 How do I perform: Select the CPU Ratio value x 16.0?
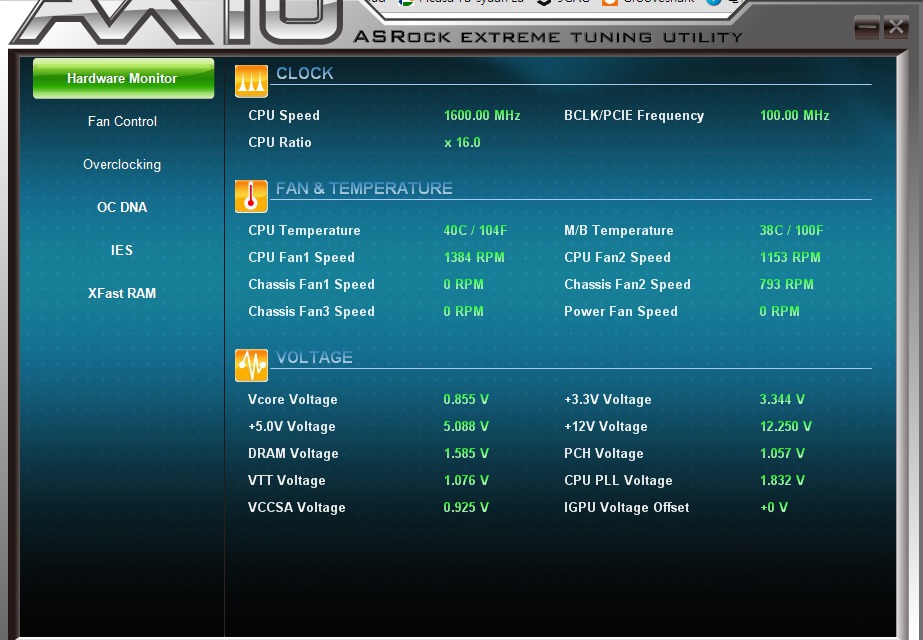[x=463, y=142]
